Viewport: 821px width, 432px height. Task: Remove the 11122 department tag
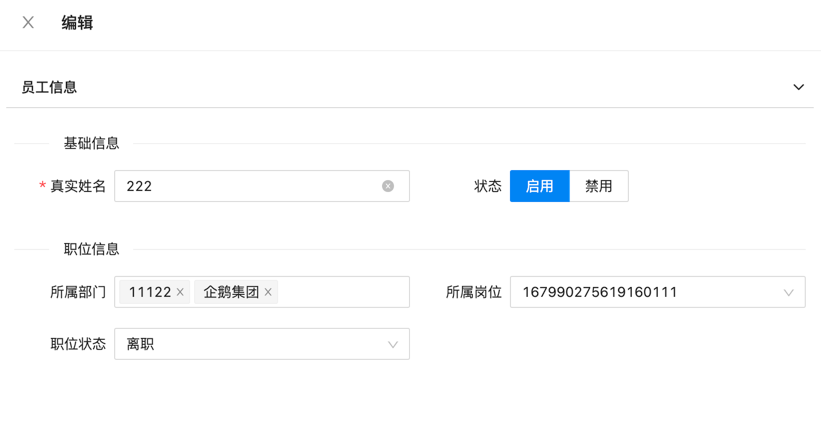180,292
